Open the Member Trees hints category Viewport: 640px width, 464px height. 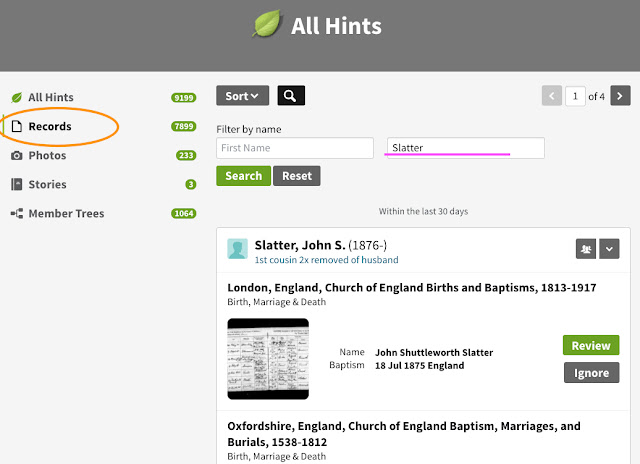pyautogui.click(x=66, y=214)
